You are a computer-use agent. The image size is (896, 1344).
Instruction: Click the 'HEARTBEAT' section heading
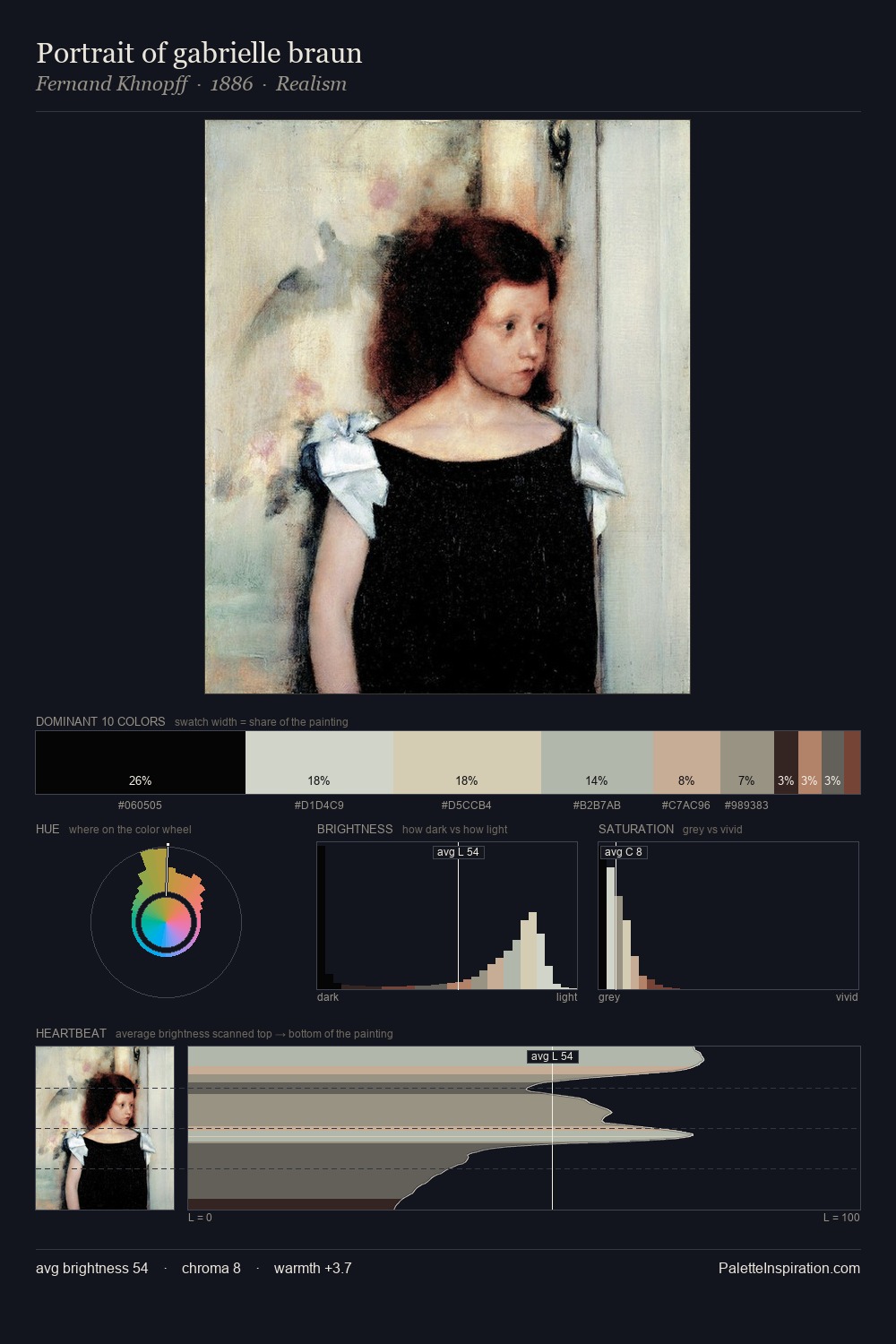click(x=71, y=1033)
